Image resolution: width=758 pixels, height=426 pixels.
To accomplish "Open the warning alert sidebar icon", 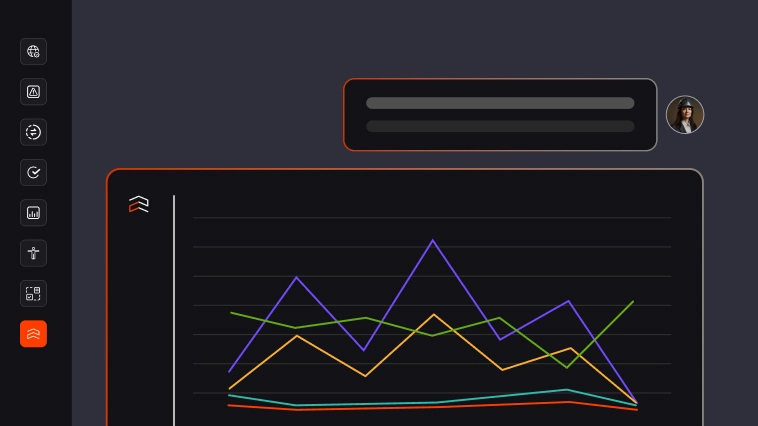I will [33, 92].
